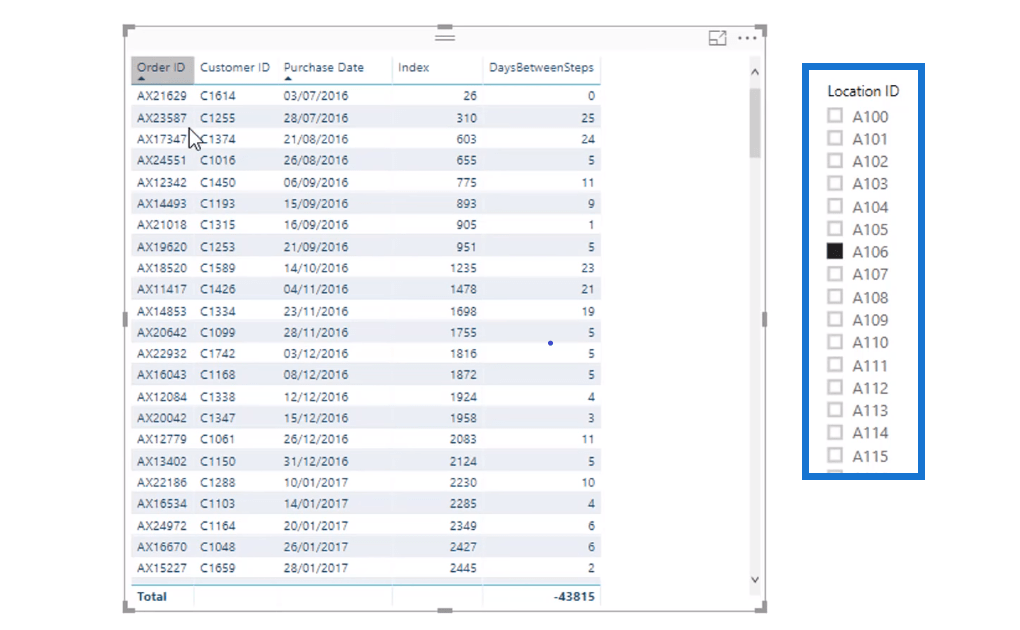This screenshot has height=630, width=1020.
Task: Check the A114 location checkbox
Action: pos(835,432)
